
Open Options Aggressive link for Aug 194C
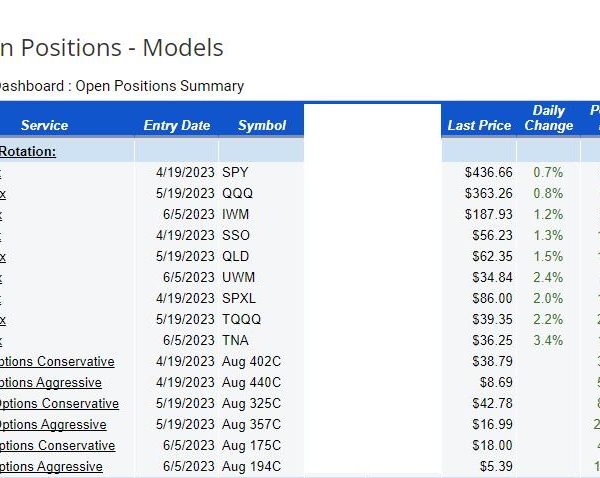pyautogui.click(x=51, y=467)
